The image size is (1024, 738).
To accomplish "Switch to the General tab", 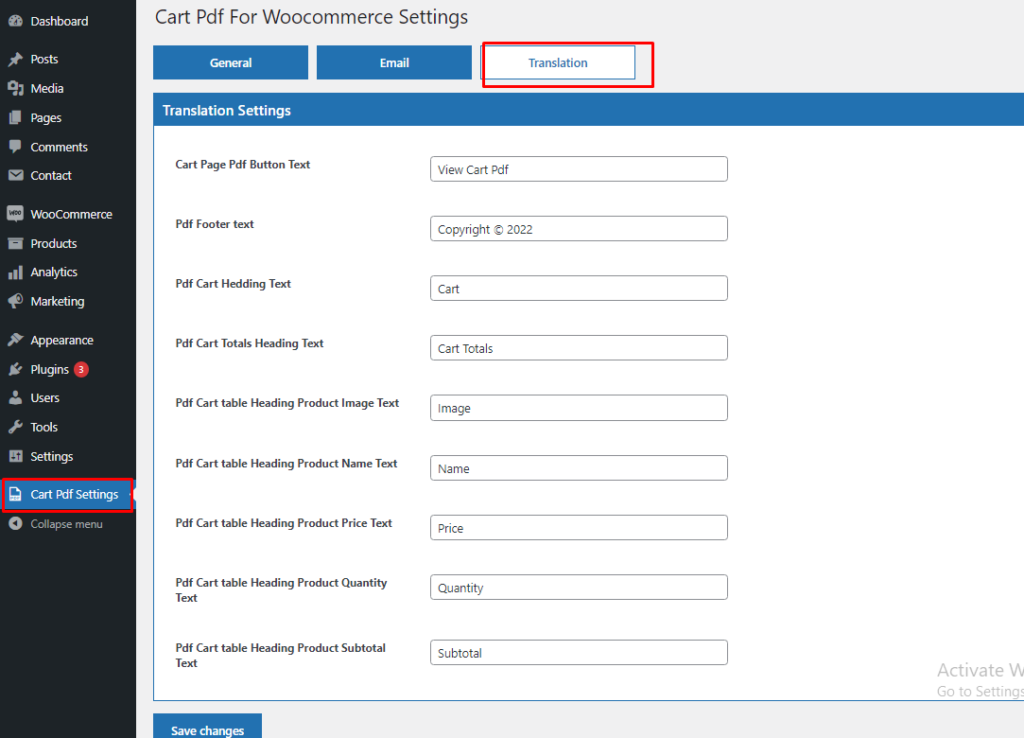I will [x=231, y=63].
